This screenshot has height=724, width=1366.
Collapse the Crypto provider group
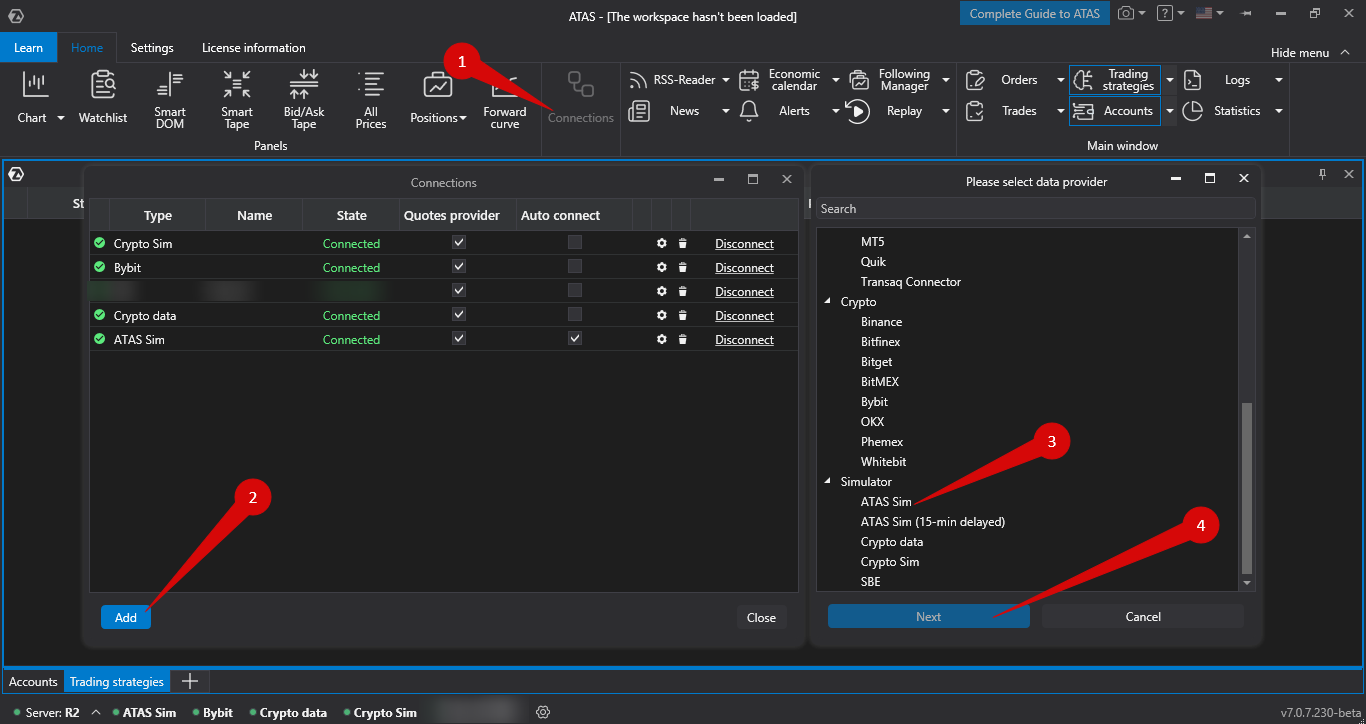tap(827, 301)
